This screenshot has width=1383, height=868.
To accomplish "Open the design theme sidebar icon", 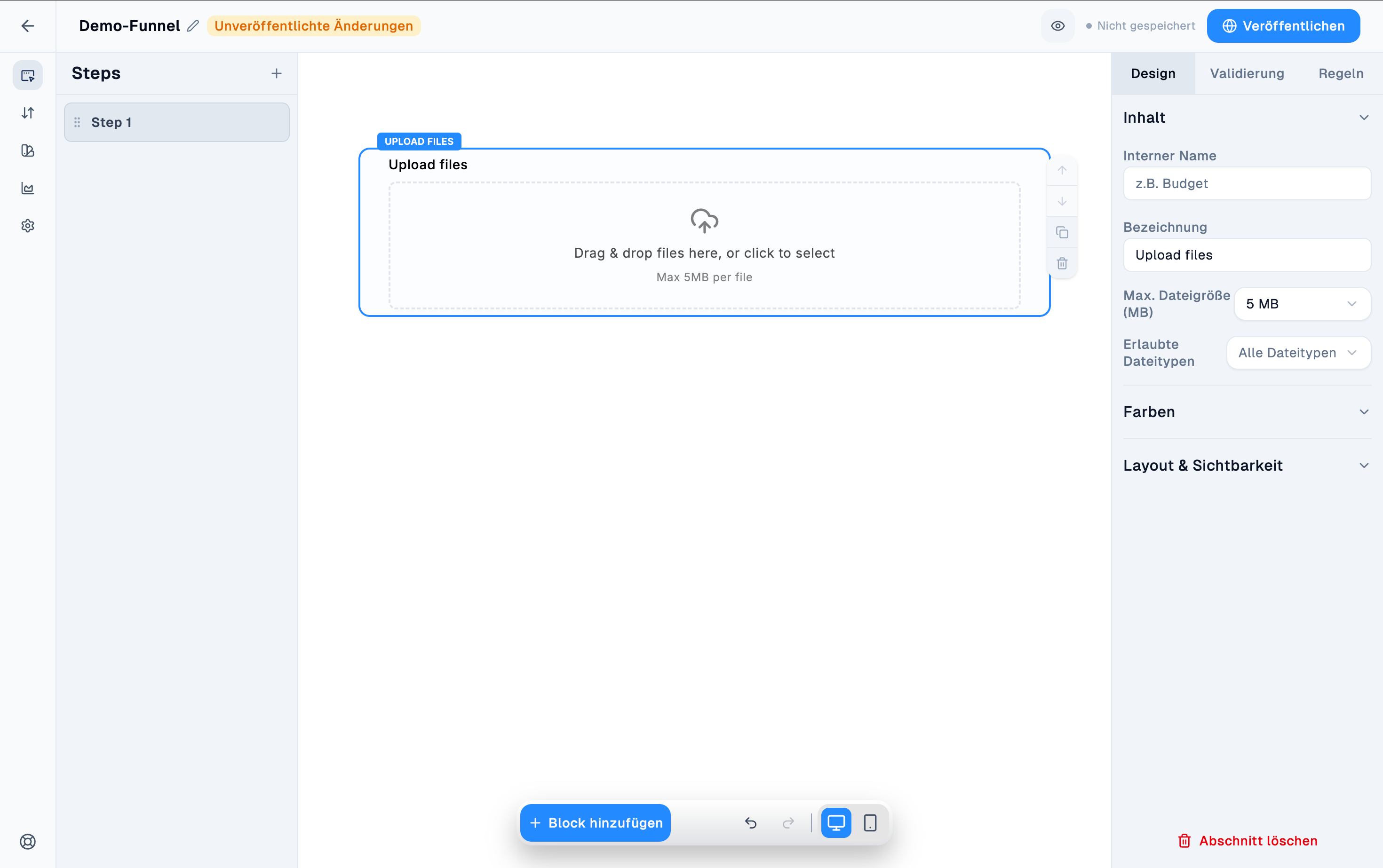I will [28, 150].
